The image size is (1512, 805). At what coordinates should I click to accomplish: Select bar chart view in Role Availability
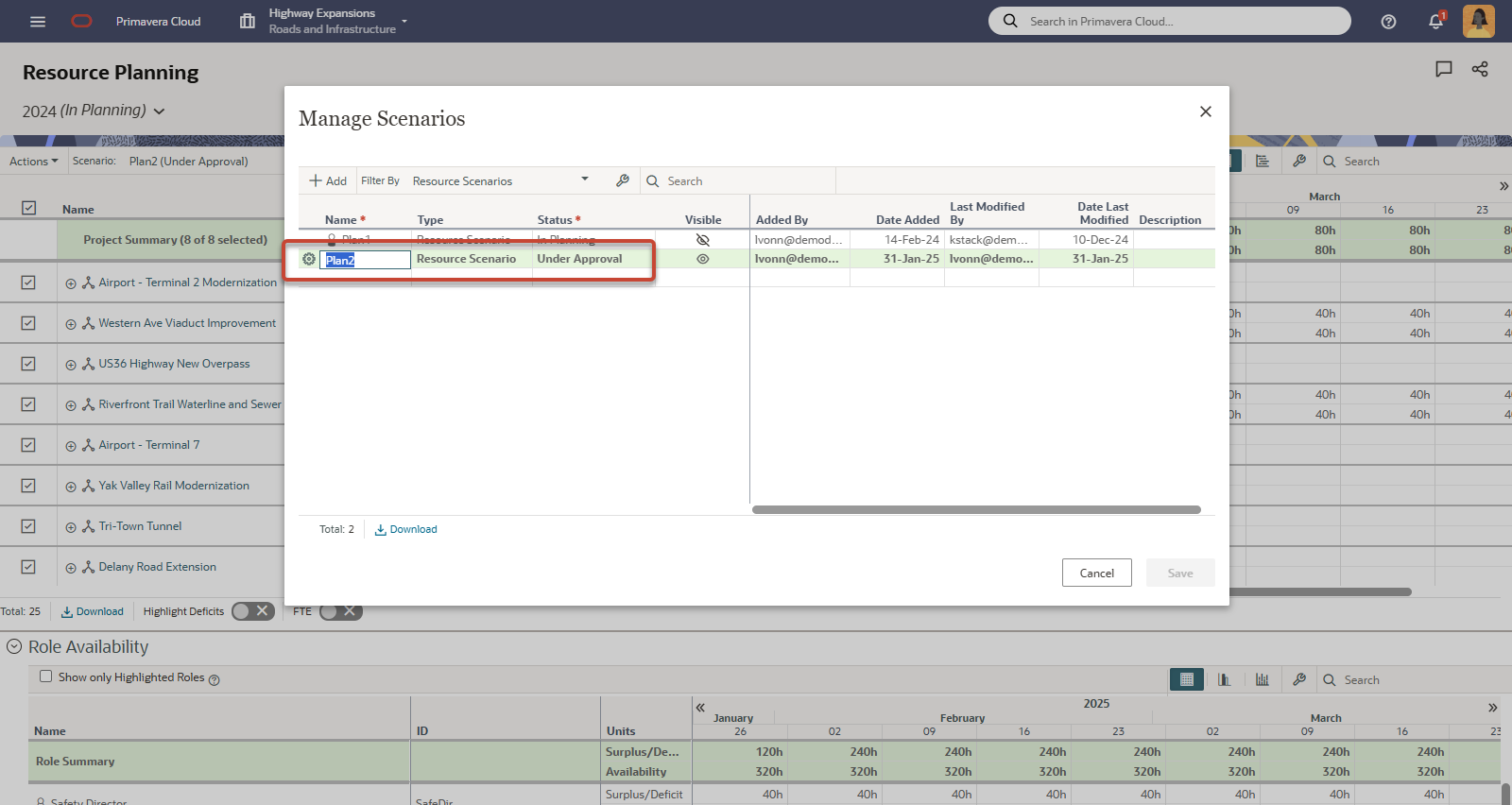[x=1225, y=679]
